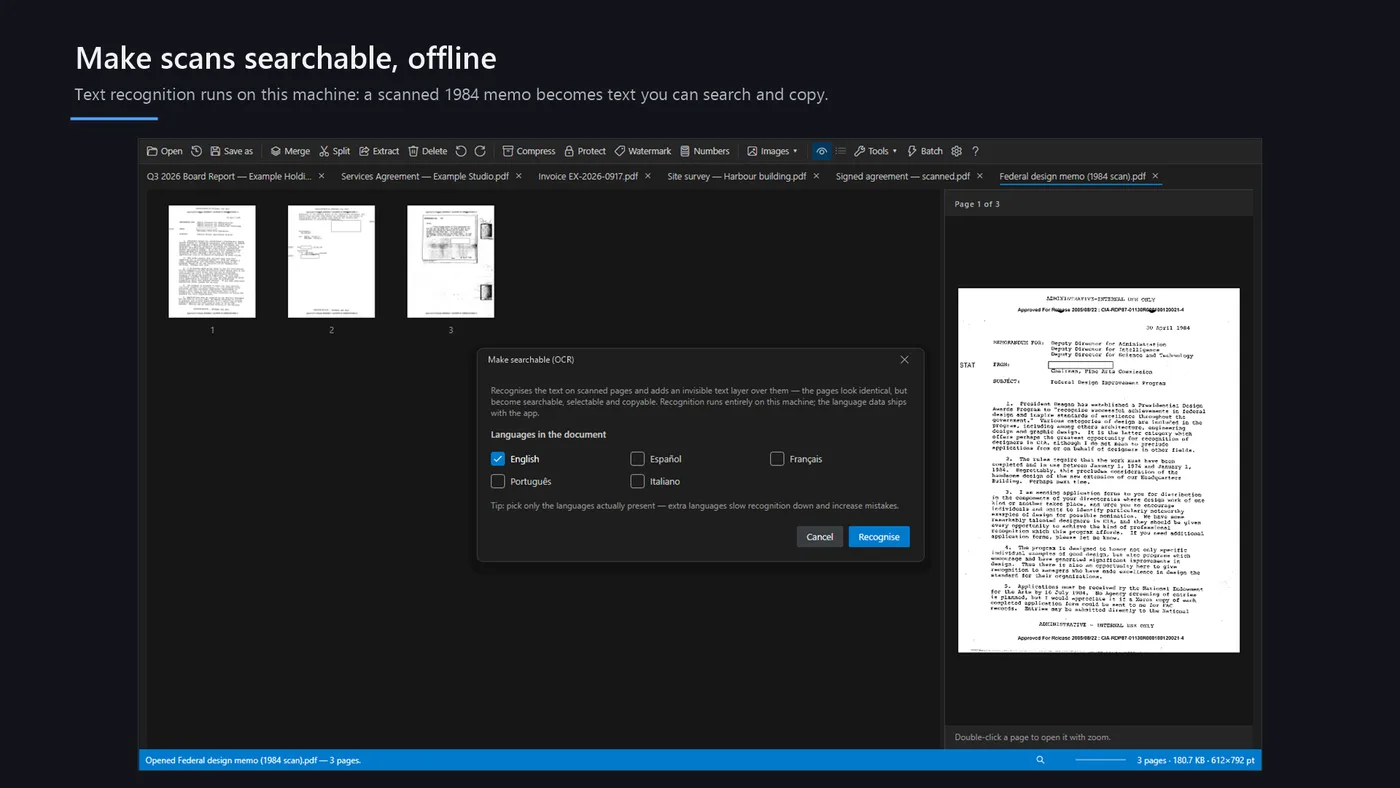Select the Split tool with scissors
This screenshot has width=1400, height=788.
pos(334,151)
